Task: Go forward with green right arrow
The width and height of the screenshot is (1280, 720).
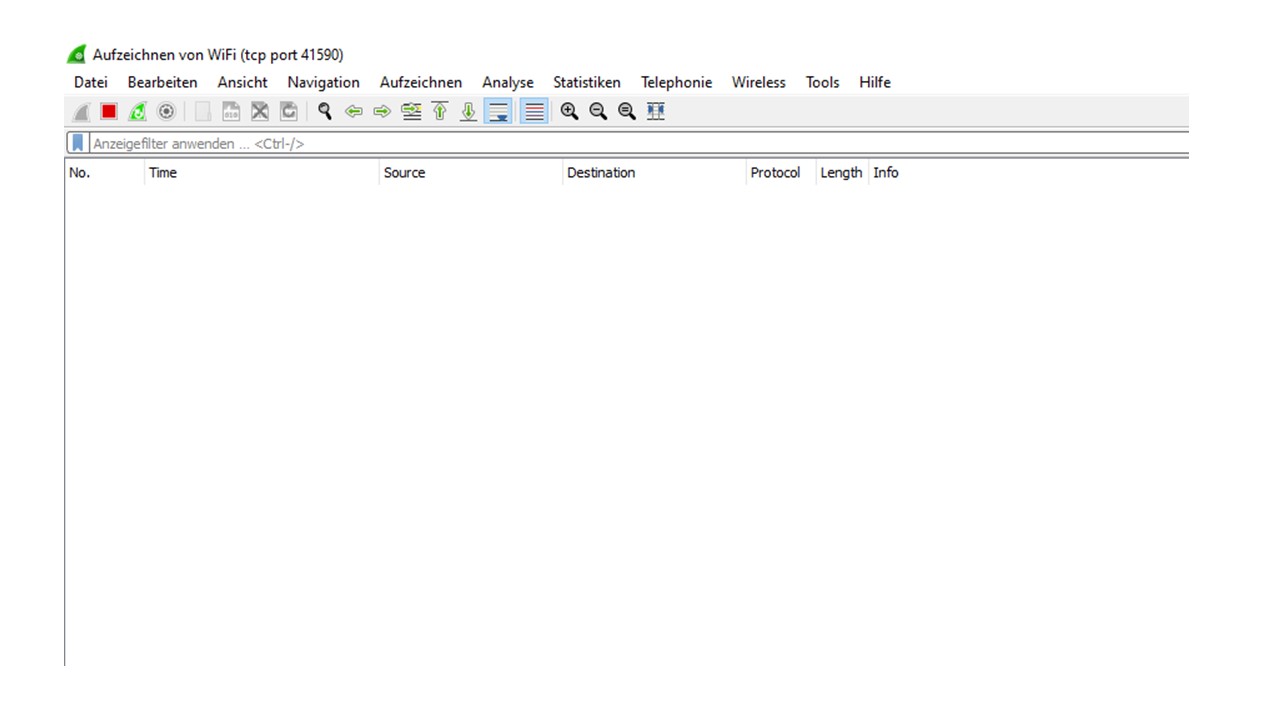Action: click(x=382, y=112)
